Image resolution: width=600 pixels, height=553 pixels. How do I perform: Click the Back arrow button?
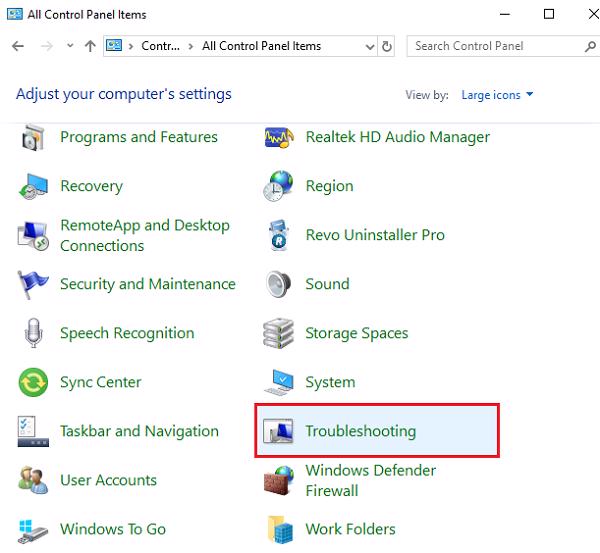[x=18, y=46]
